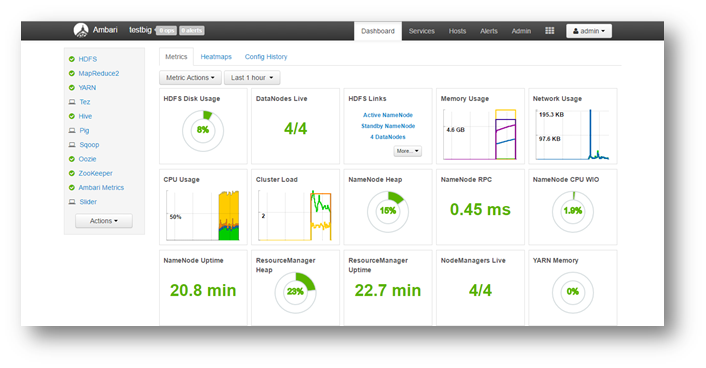Open the Metric Actions dropdown

pos(190,77)
